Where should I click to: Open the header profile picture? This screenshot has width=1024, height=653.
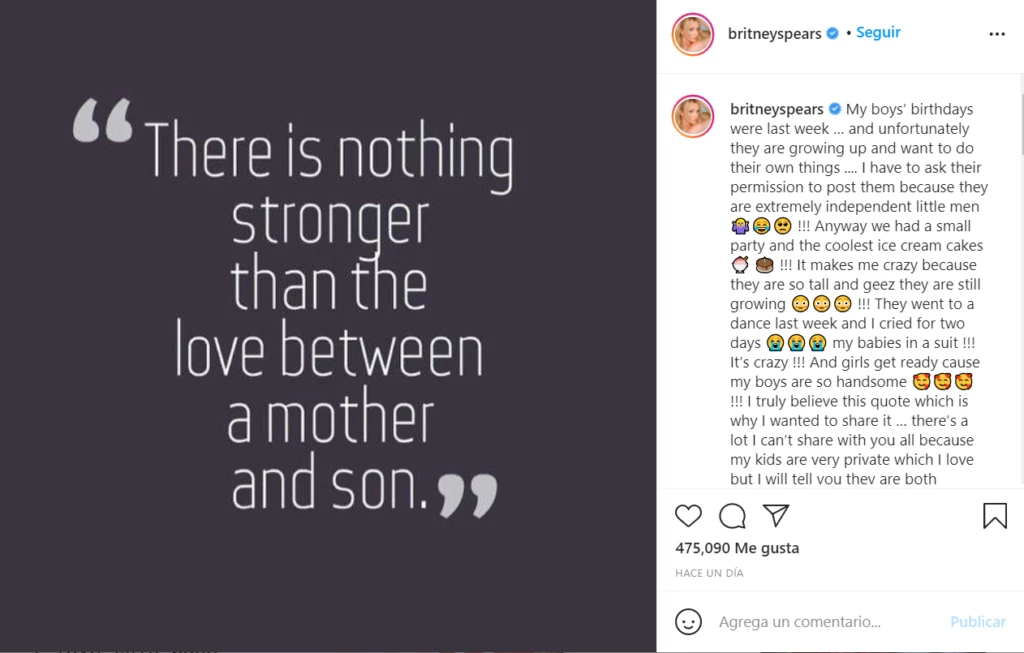point(692,34)
